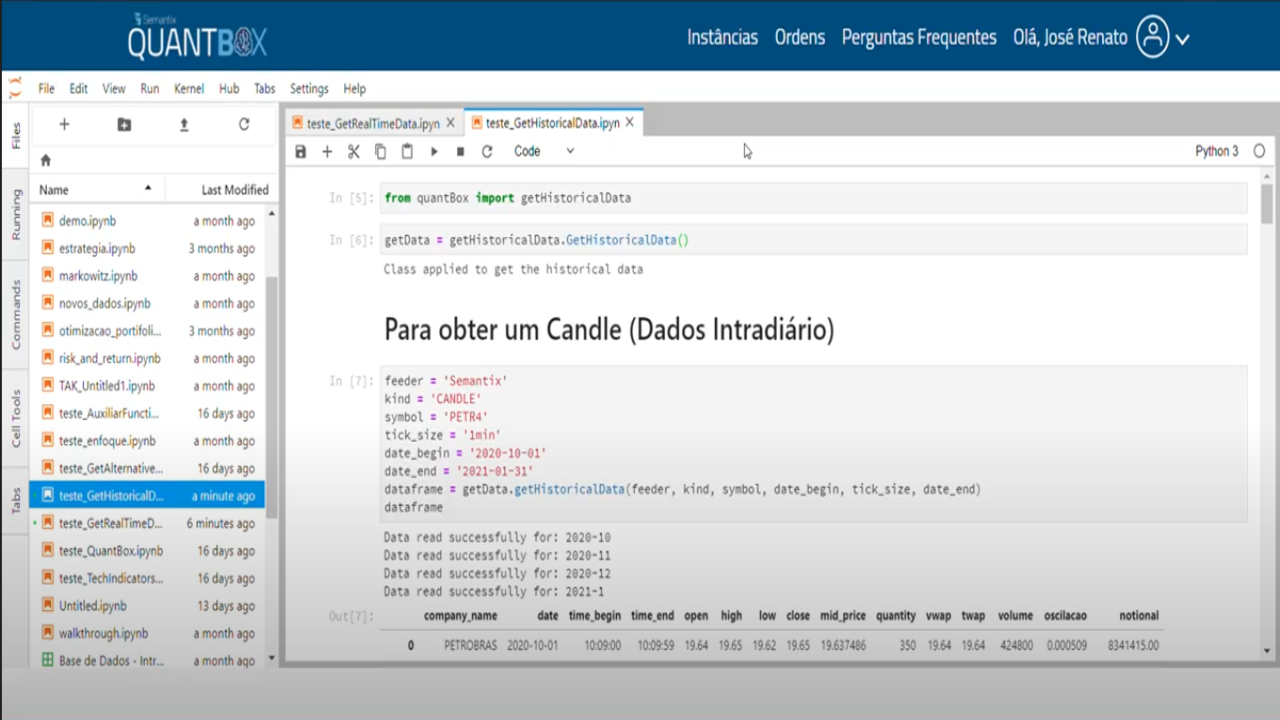Click the JupyterLab logo icon
The height and width of the screenshot is (720, 1280).
(14, 88)
